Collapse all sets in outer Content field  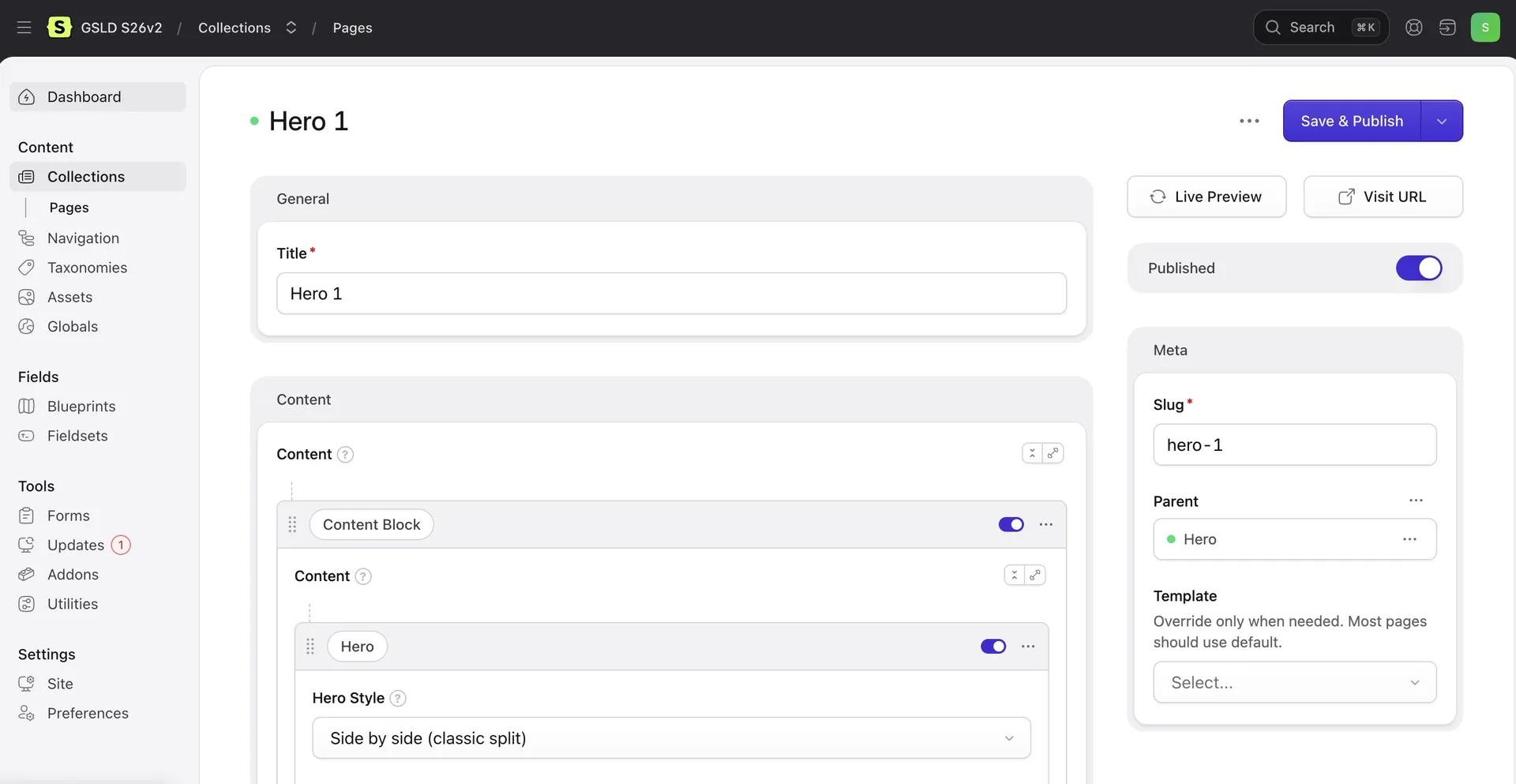pos(1032,453)
